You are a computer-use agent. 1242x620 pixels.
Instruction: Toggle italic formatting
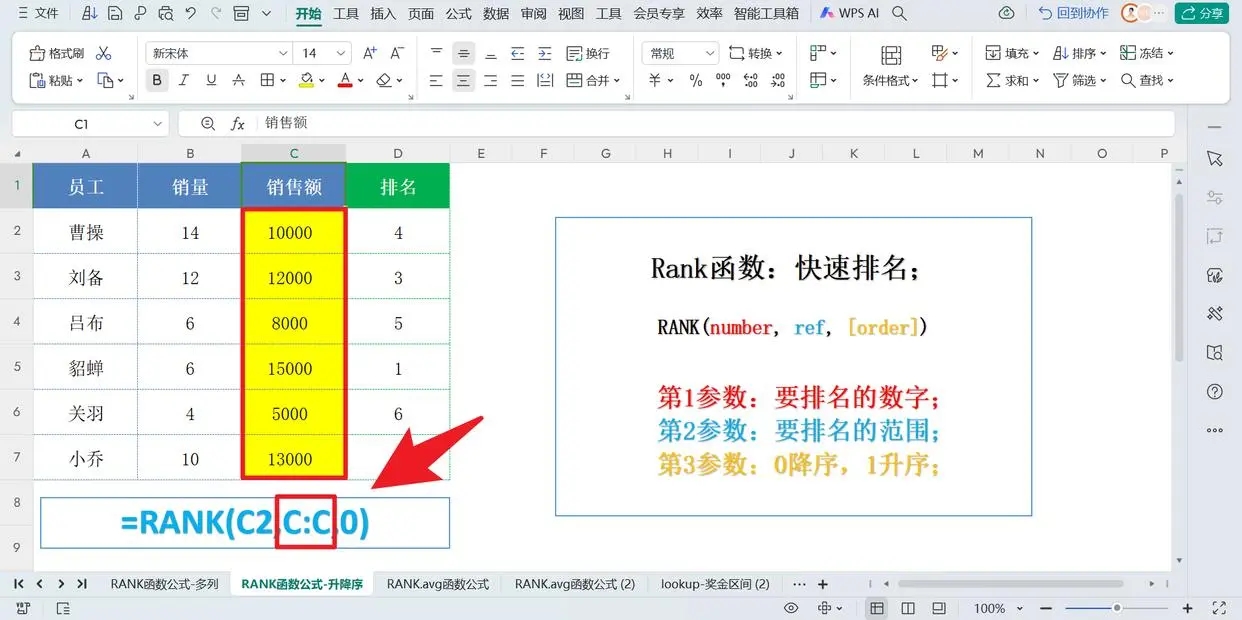[184, 80]
